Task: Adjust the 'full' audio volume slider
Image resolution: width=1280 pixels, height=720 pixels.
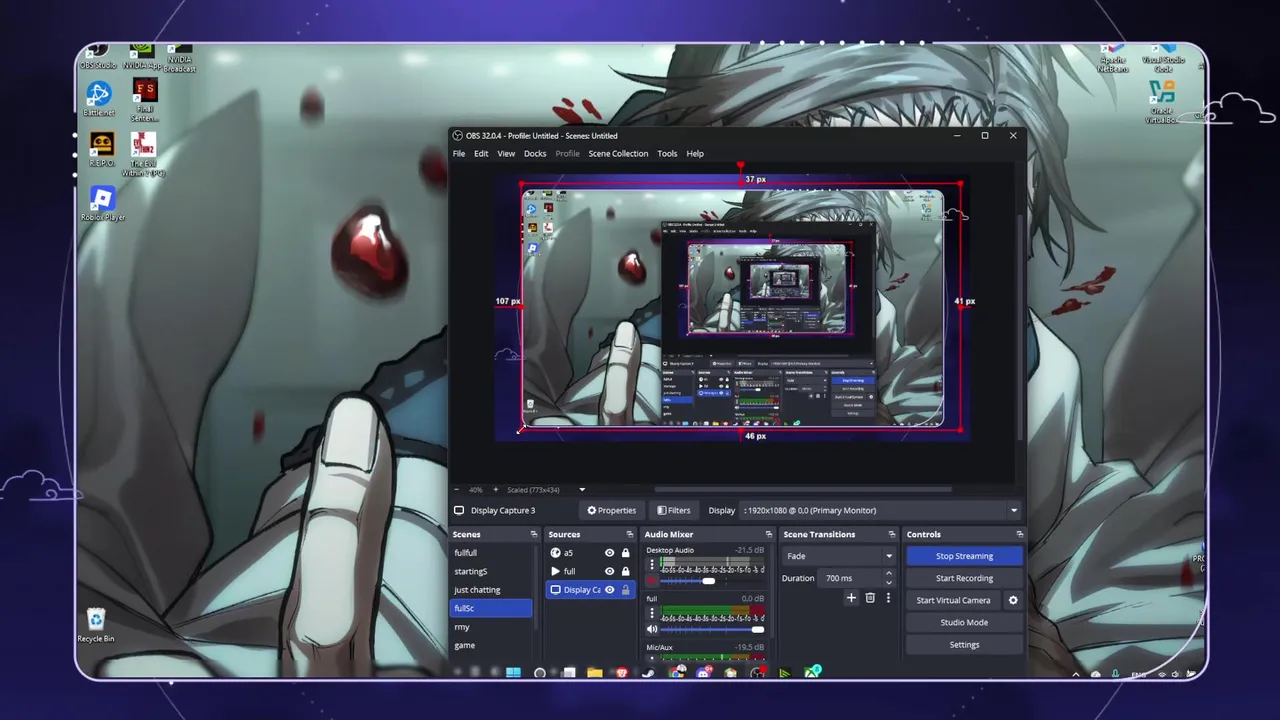Action: click(757, 629)
